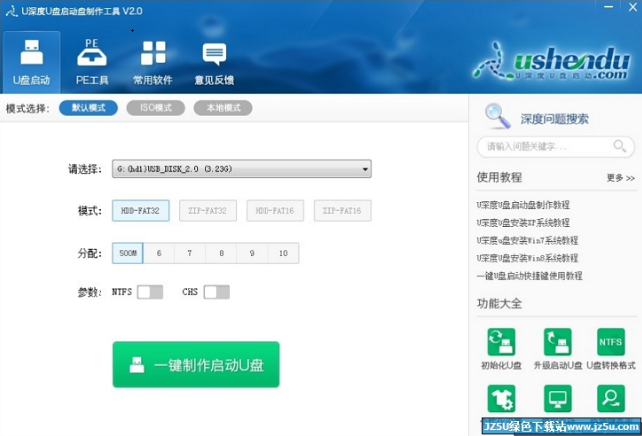Open the 一键U盘启动快捷键使用教程 link
642x436 pixels.
529,276
